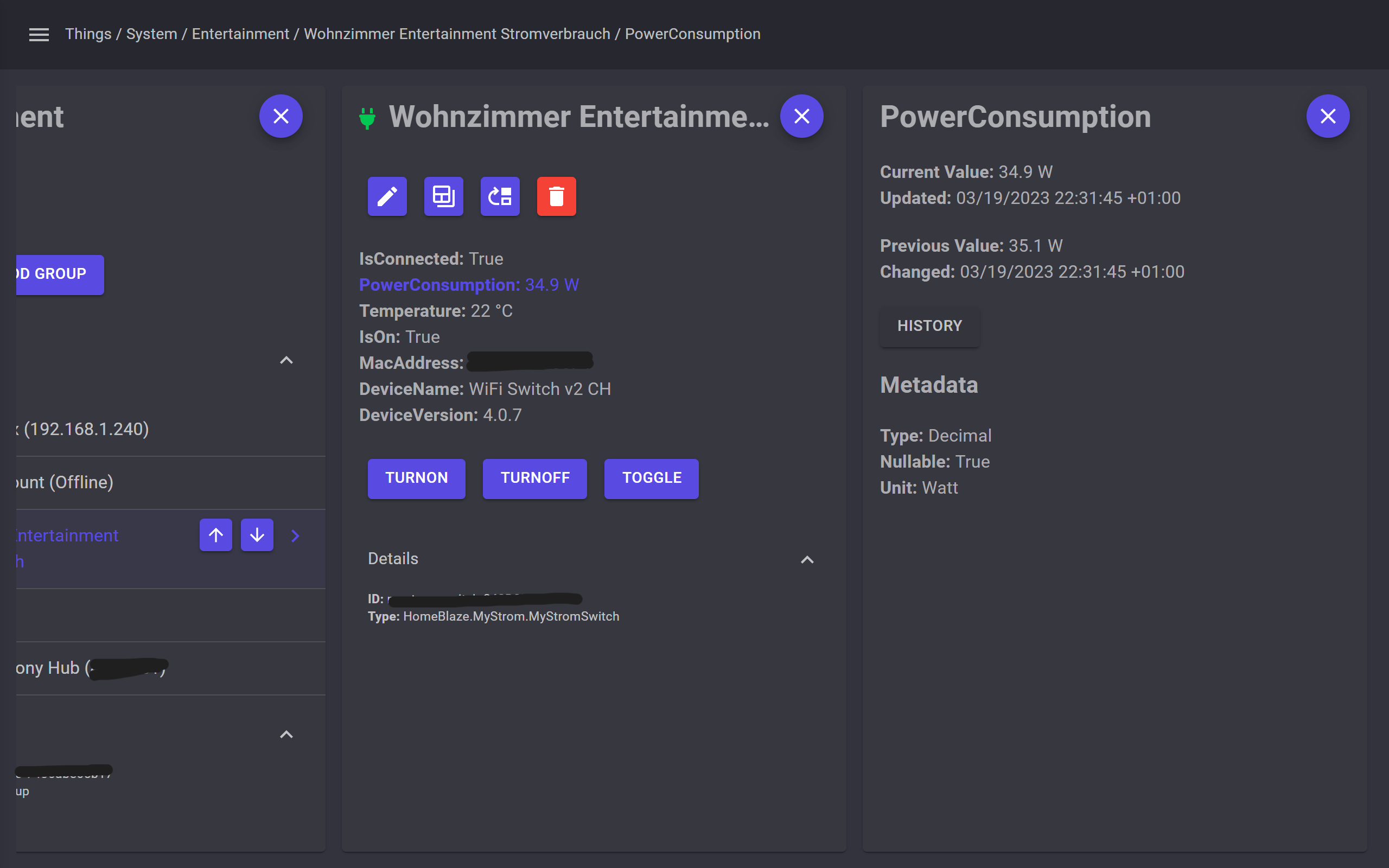
Task: Collapse the first group list section
Action: [x=286, y=361]
